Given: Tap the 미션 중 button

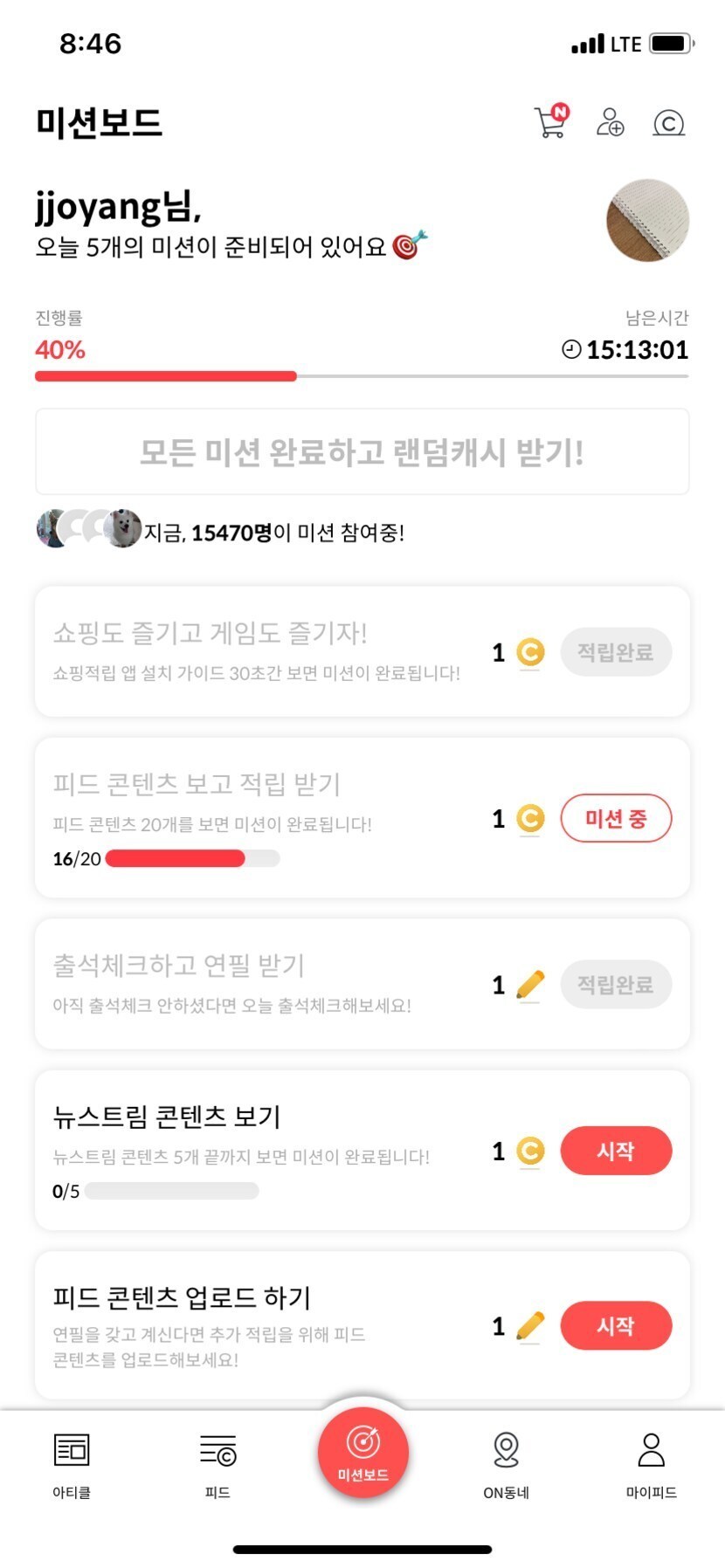Looking at the screenshot, I should click(x=616, y=819).
